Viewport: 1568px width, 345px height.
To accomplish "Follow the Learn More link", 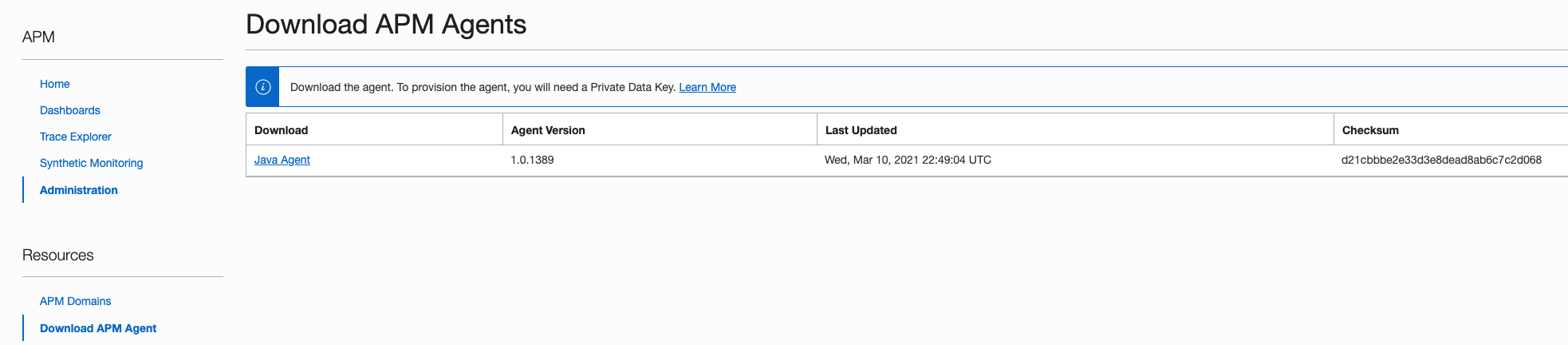I will coord(707,87).
